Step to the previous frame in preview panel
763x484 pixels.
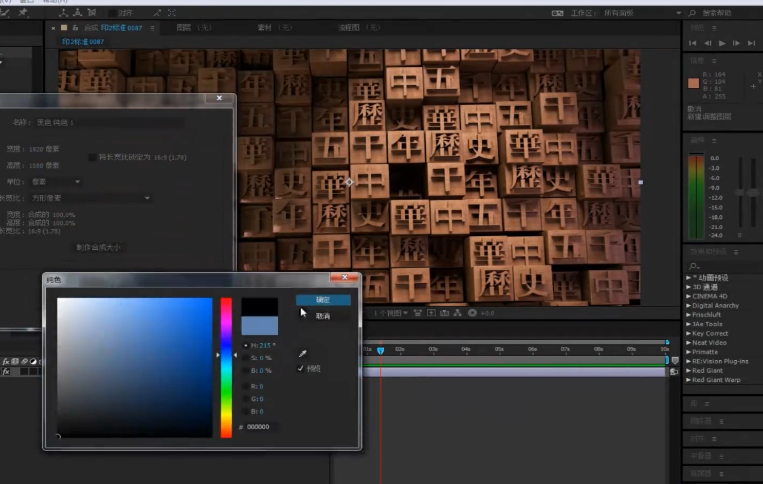708,43
